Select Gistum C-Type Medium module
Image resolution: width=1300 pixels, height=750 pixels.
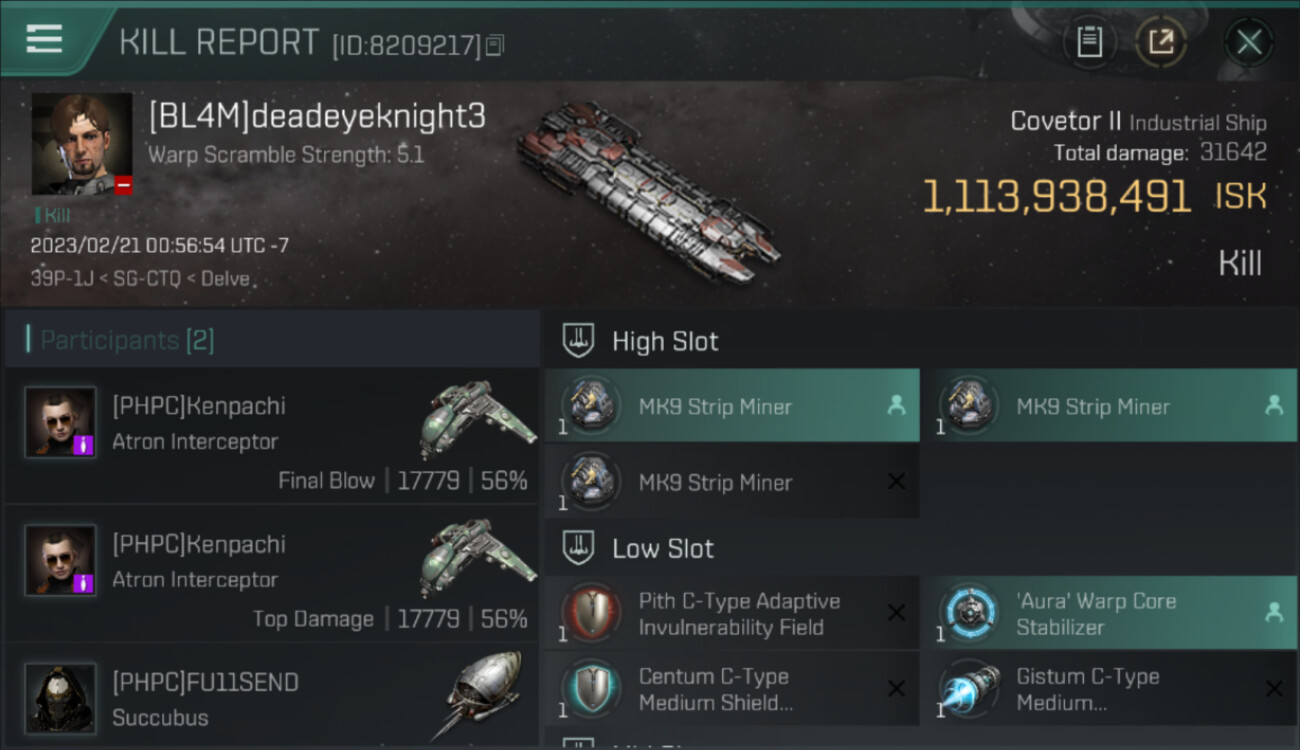(x=1108, y=689)
